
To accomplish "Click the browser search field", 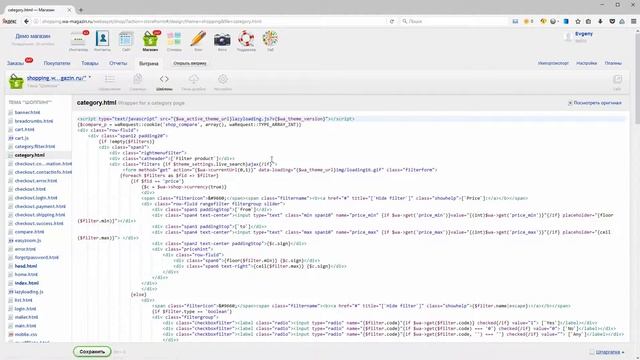I will click(x=453, y=21).
